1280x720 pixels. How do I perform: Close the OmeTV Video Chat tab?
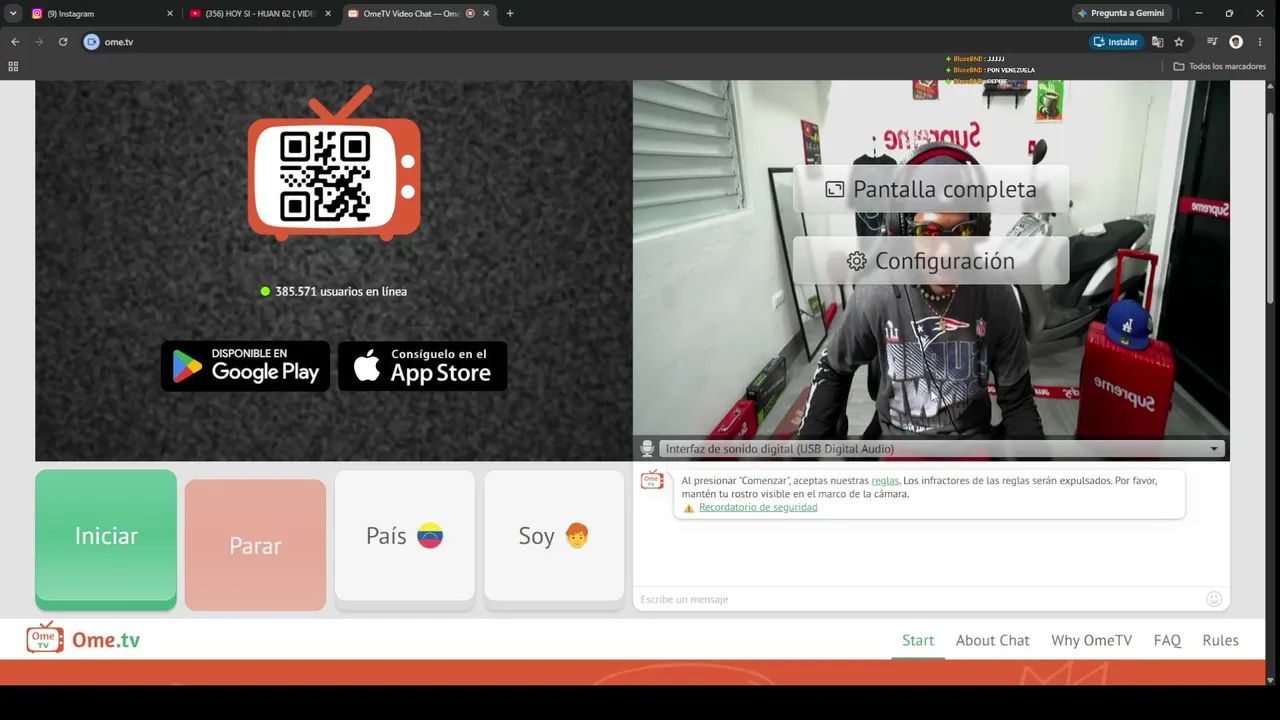486,14
